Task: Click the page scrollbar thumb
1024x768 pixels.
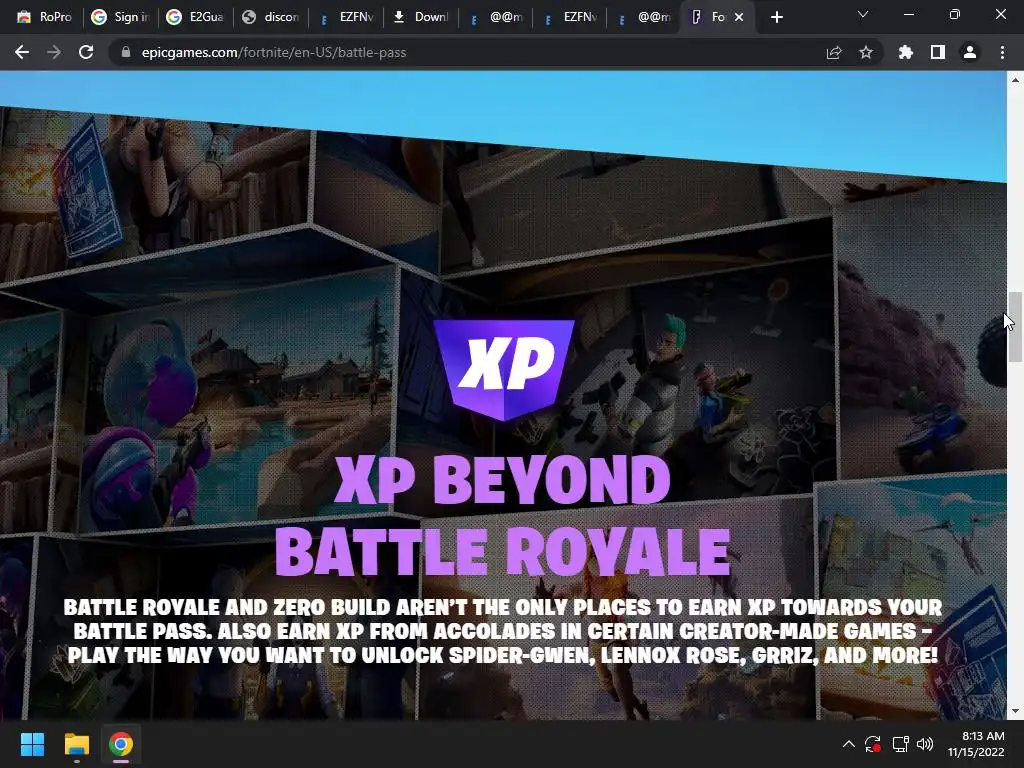Action: pos(1015,327)
